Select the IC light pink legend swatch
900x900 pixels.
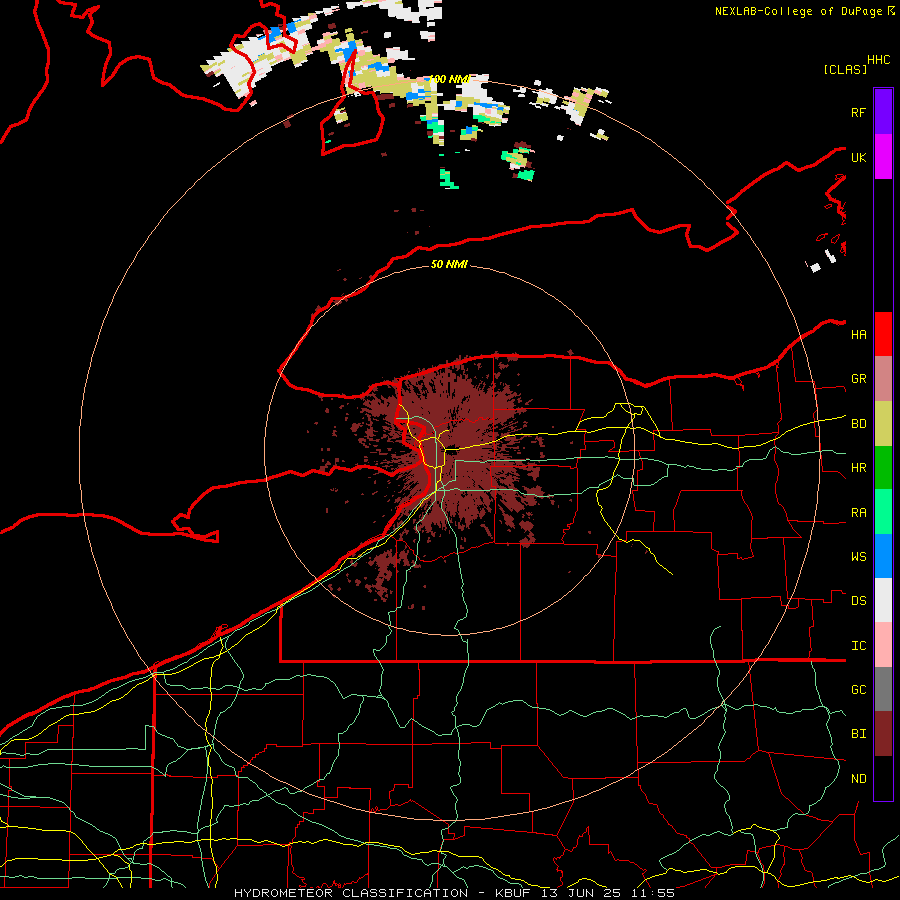coord(883,645)
